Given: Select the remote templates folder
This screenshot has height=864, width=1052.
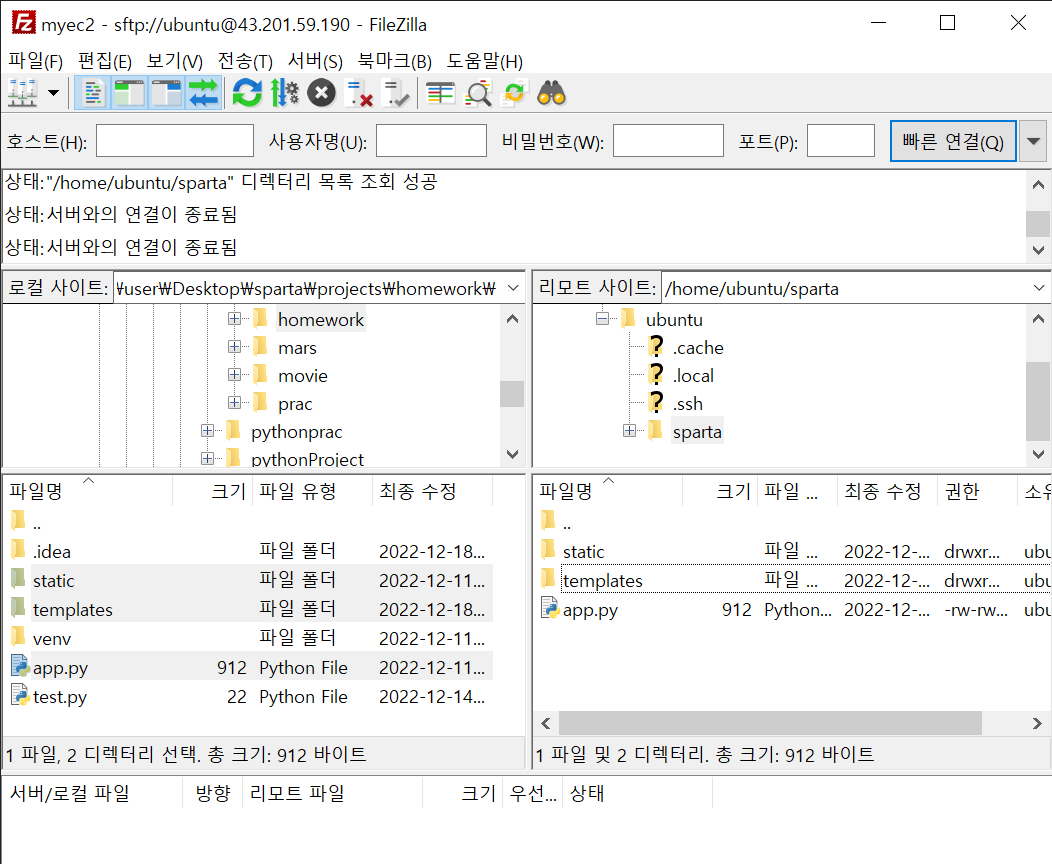Looking at the screenshot, I should (794, 580).
